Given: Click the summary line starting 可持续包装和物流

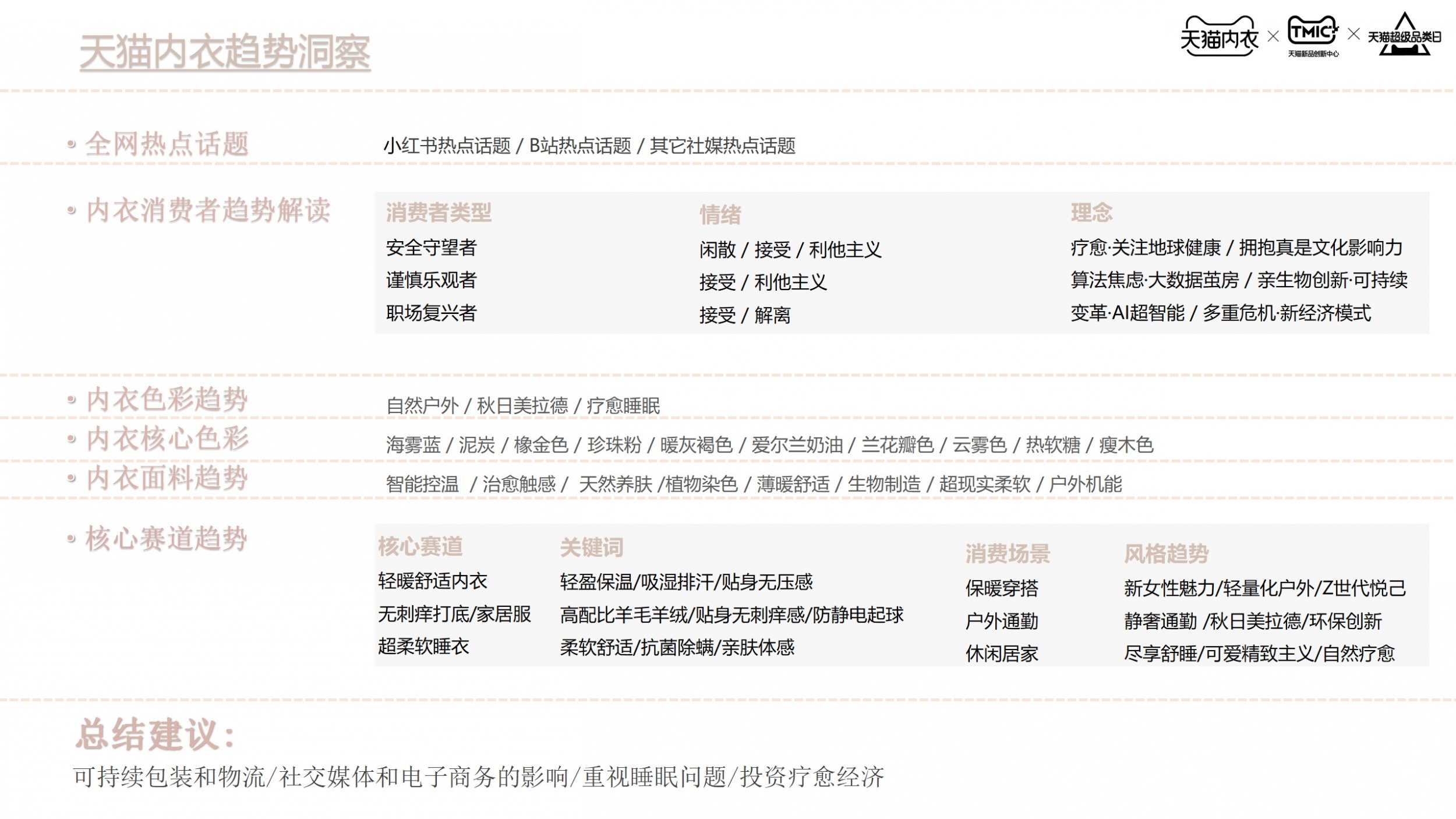Looking at the screenshot, I should click(x=479, y=777).
